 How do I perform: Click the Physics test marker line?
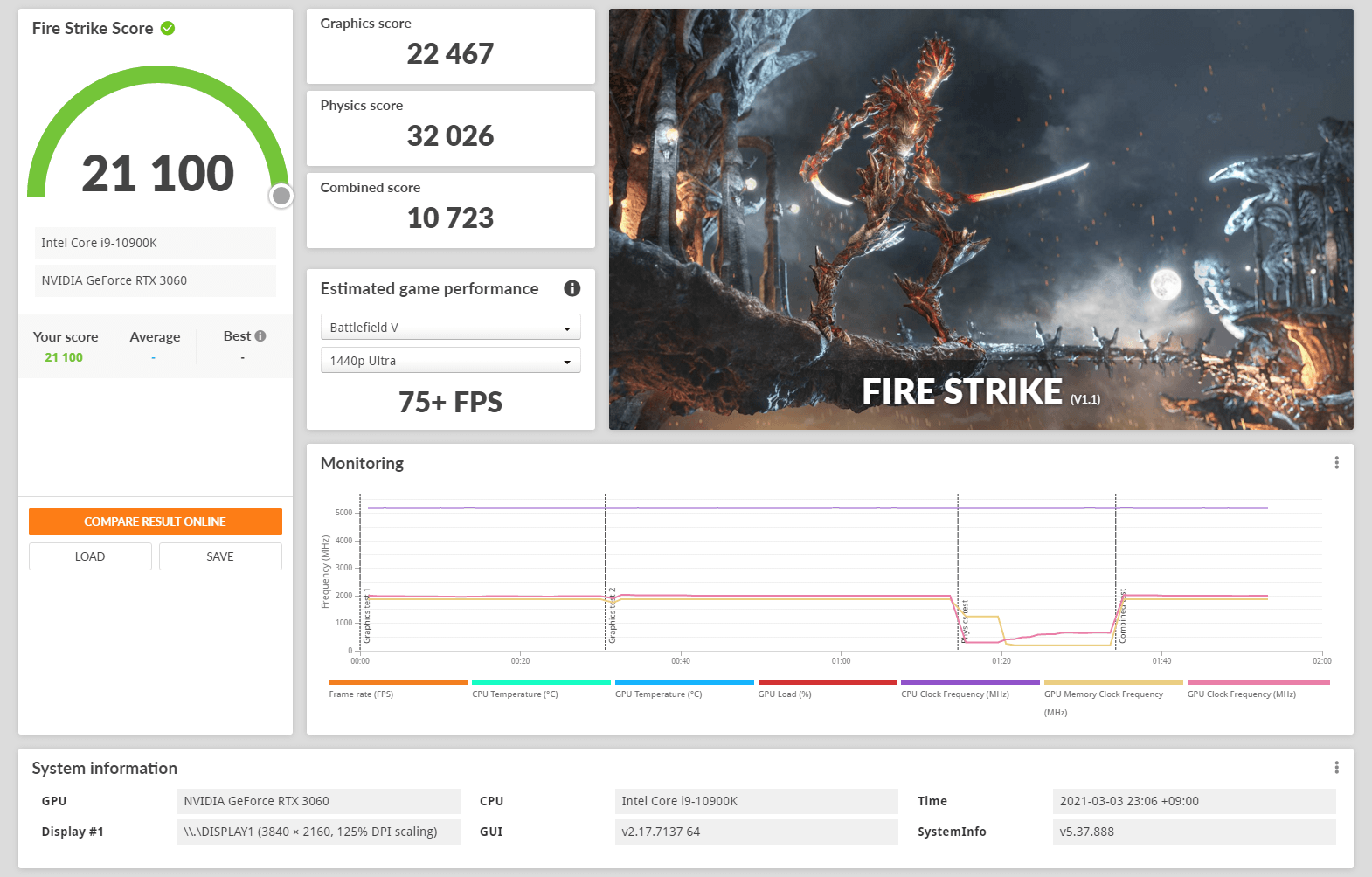(958, 572)
